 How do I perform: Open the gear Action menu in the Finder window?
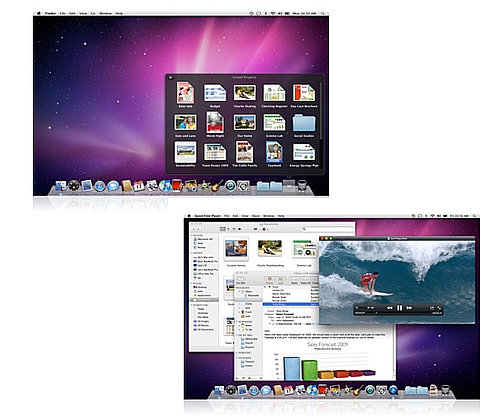coord(265,229)
